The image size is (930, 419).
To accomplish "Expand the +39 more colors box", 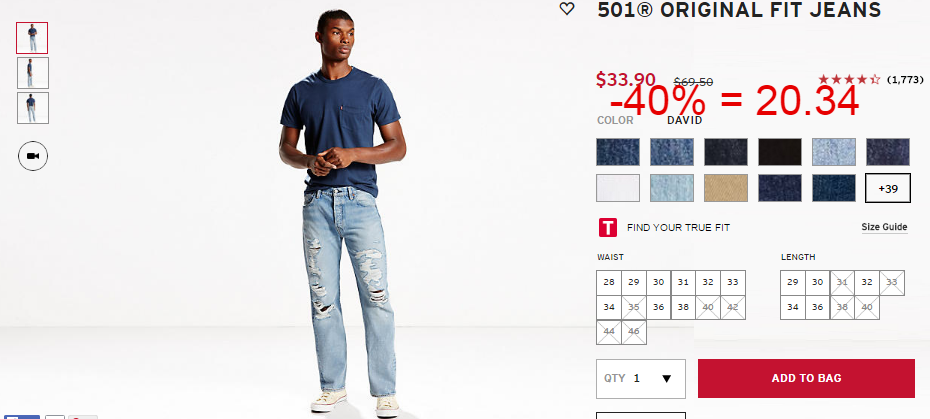I will click(x=888, y=188).
